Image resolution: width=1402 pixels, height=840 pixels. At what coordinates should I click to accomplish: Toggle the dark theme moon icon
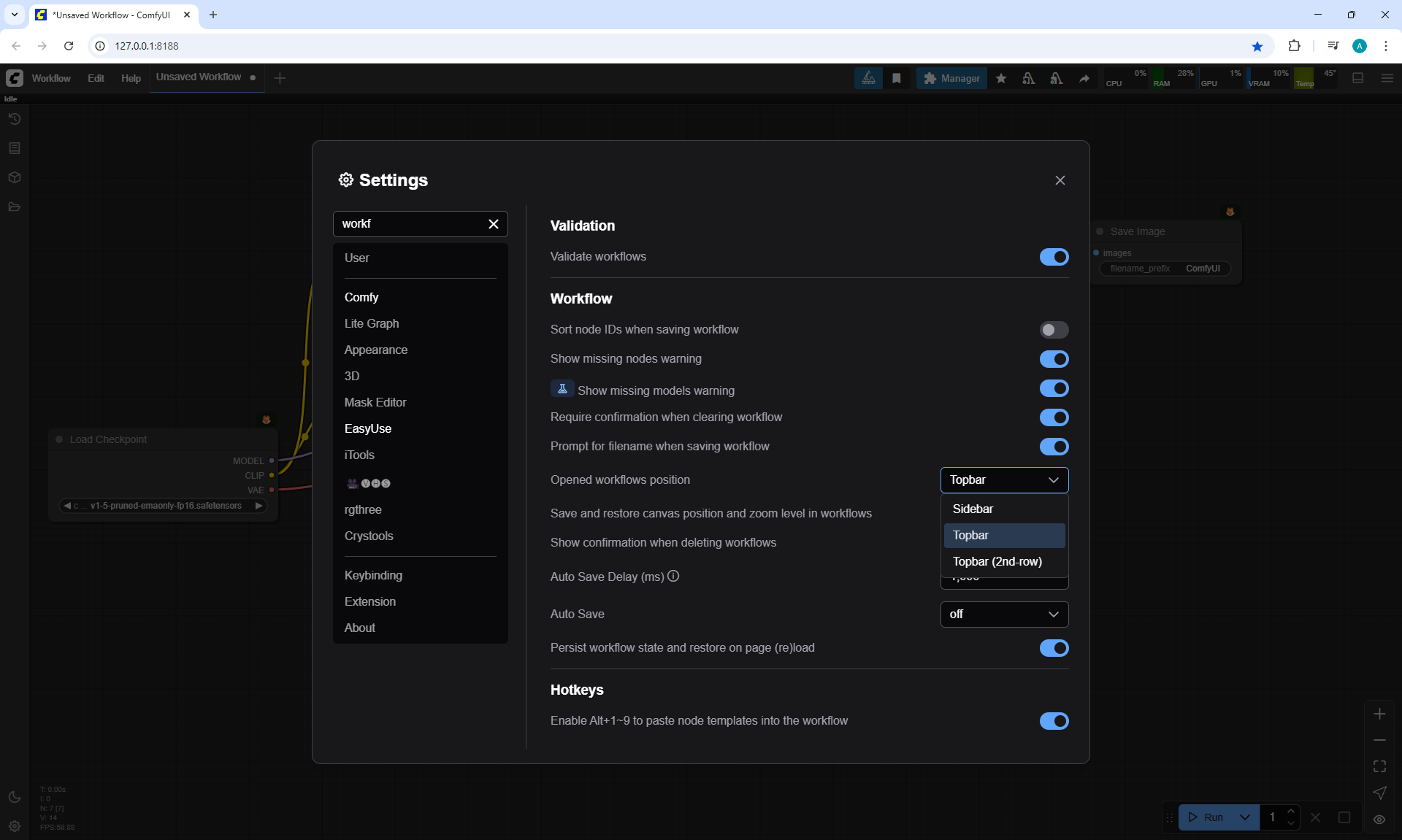tap(14, 797)
